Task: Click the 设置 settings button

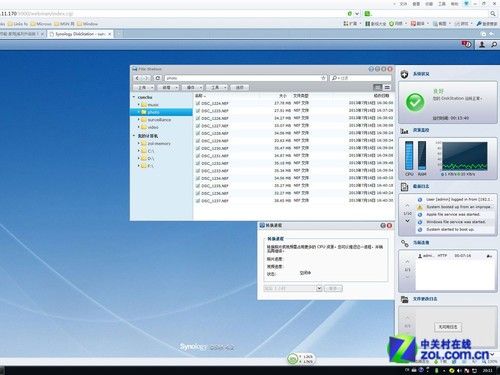Action: (239, 87)
